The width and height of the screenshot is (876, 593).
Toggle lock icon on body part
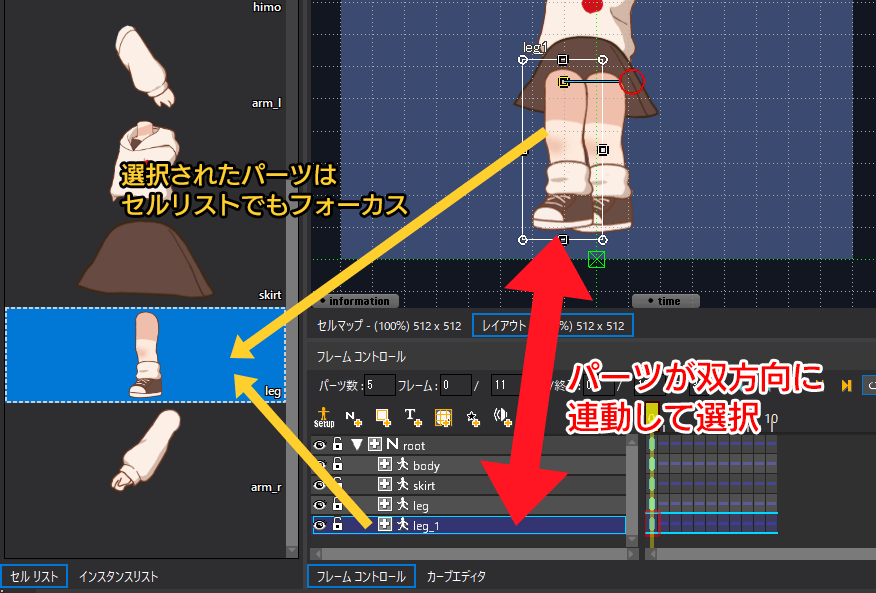(337, 464)
